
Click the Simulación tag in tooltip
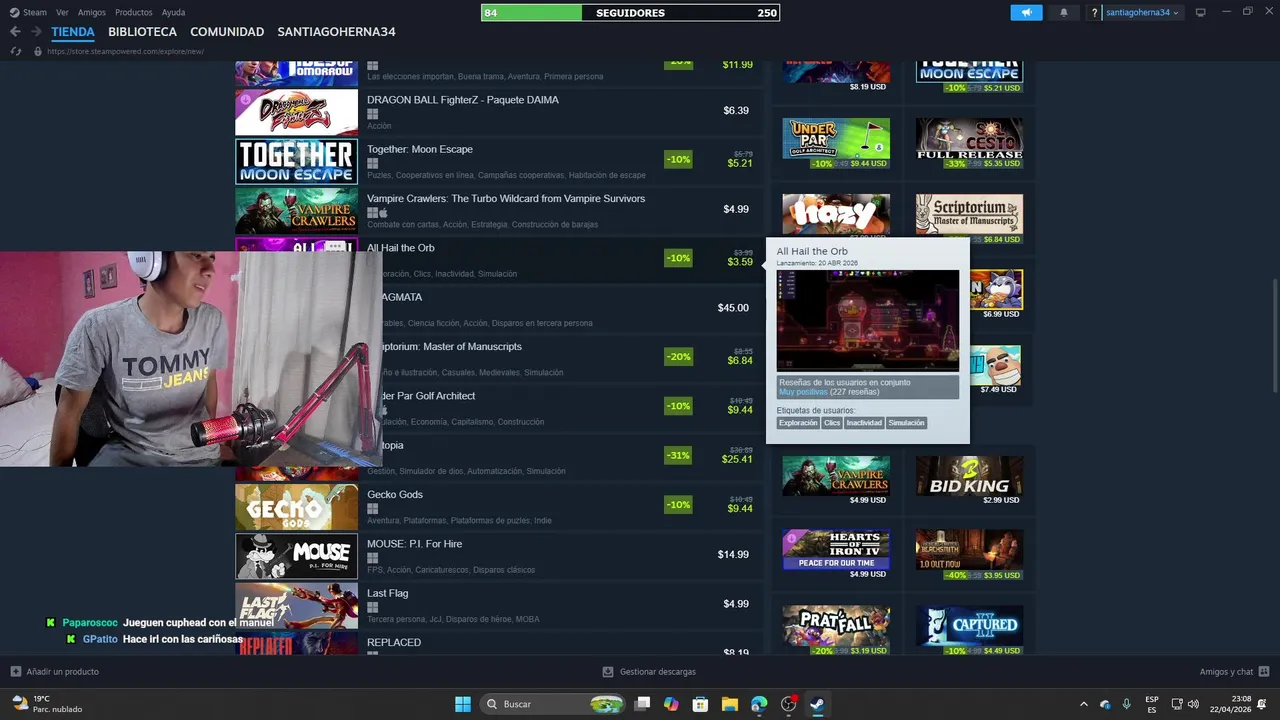pos(906,423)
